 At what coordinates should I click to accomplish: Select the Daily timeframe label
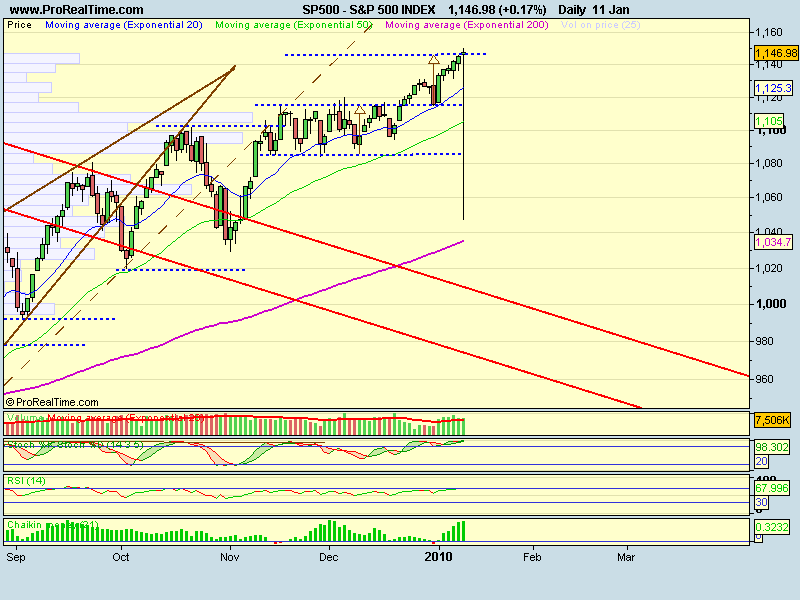pyautogui.click(x=571, y=10)
